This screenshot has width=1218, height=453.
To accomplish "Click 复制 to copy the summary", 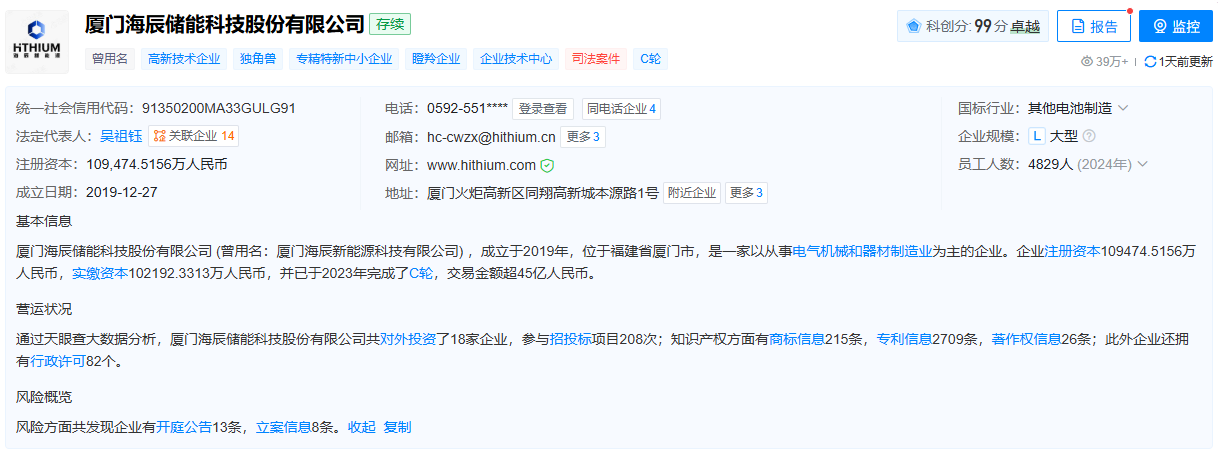I will point(397,427).
